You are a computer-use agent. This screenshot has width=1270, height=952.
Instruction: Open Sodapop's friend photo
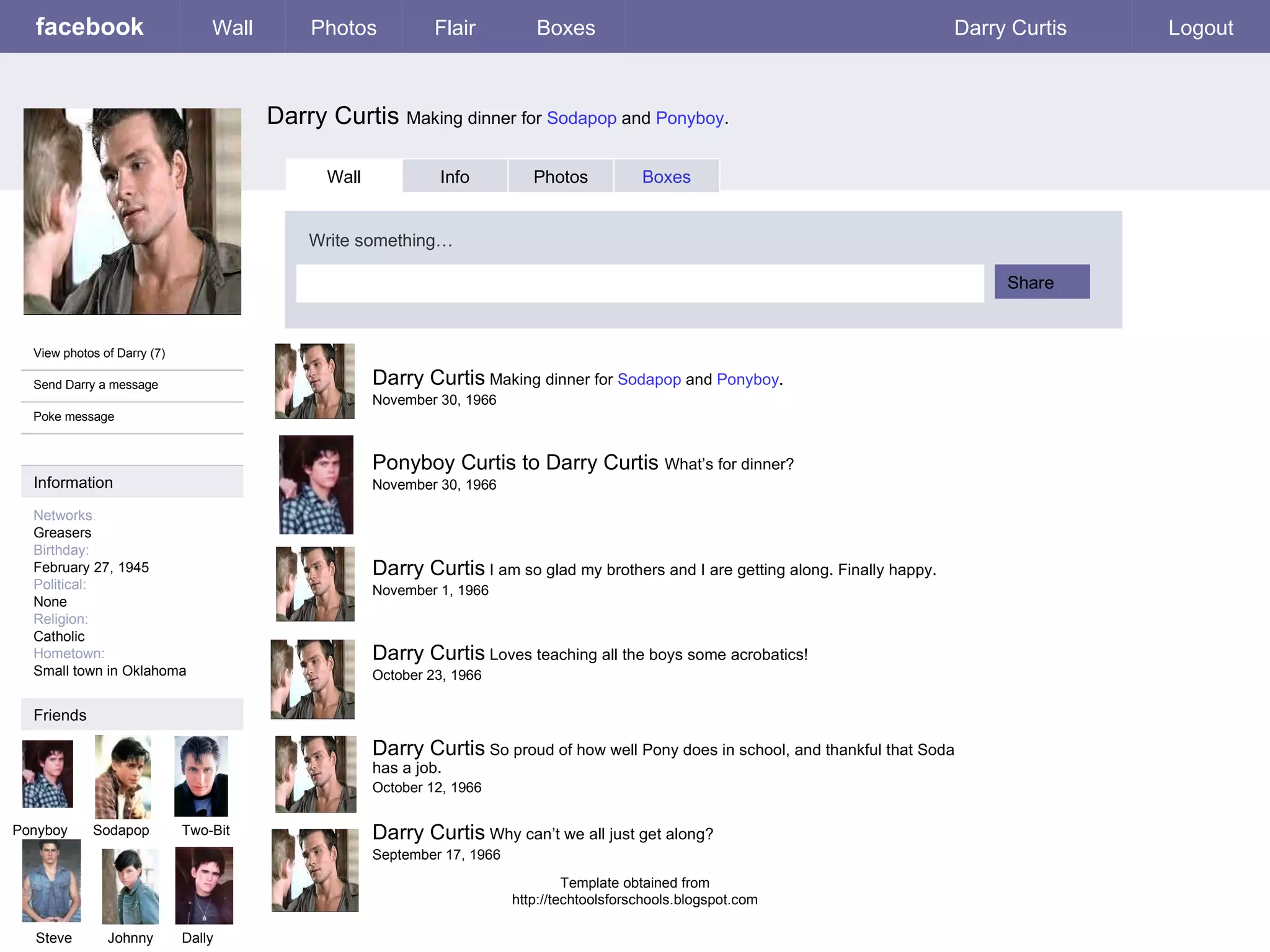click(123, 777)
